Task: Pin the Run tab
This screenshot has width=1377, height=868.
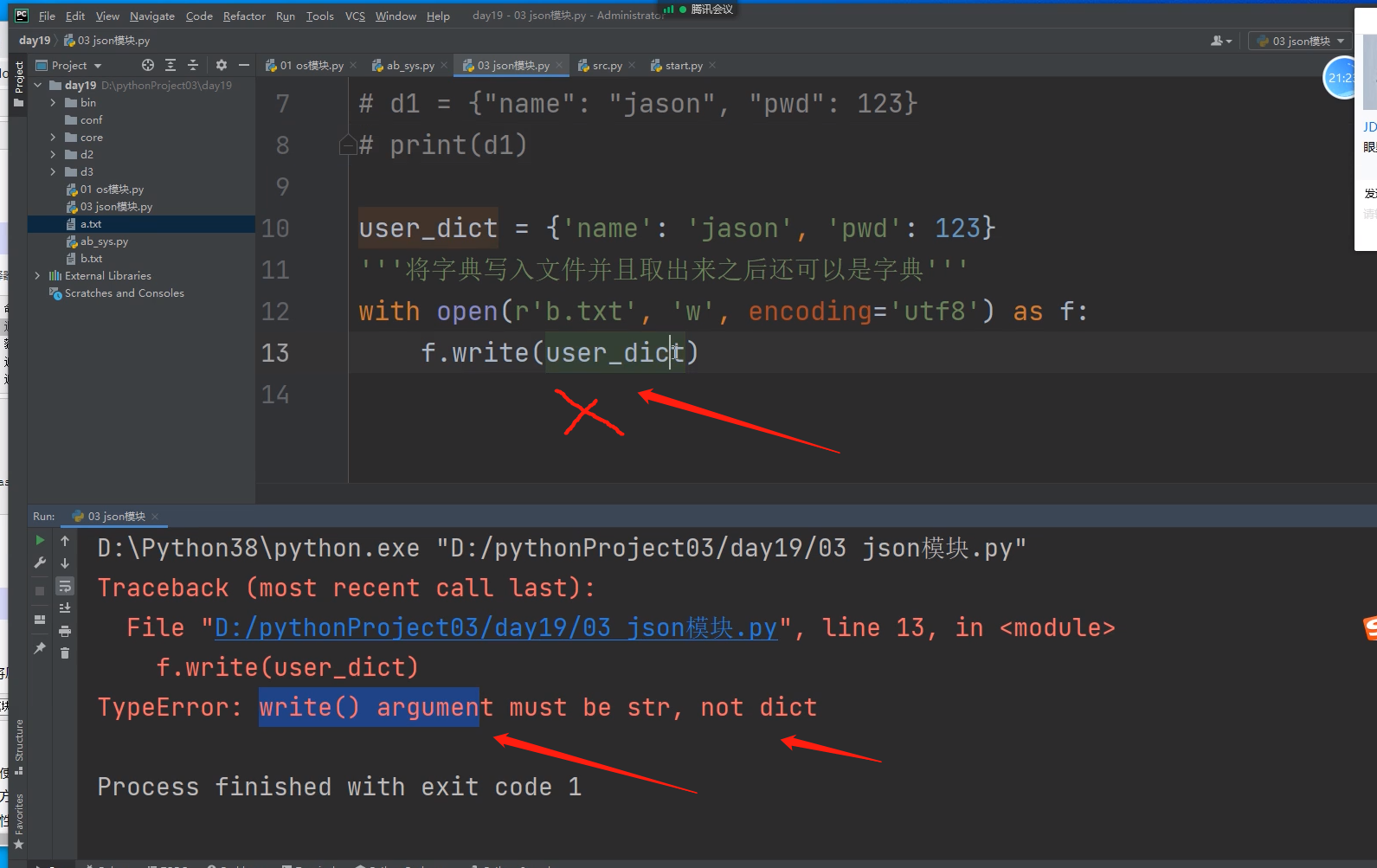Action: click(40, 647)
